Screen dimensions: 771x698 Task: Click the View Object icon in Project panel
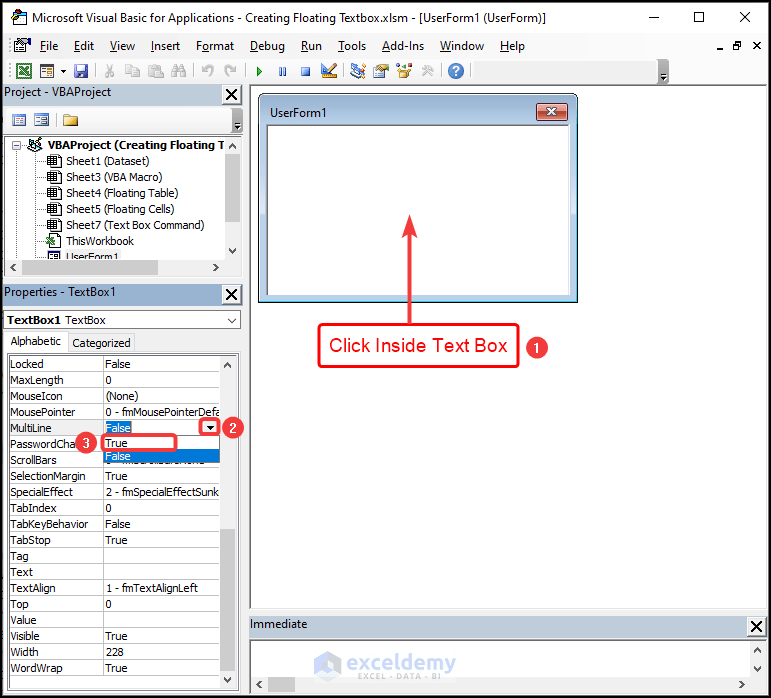coord(42,120)
